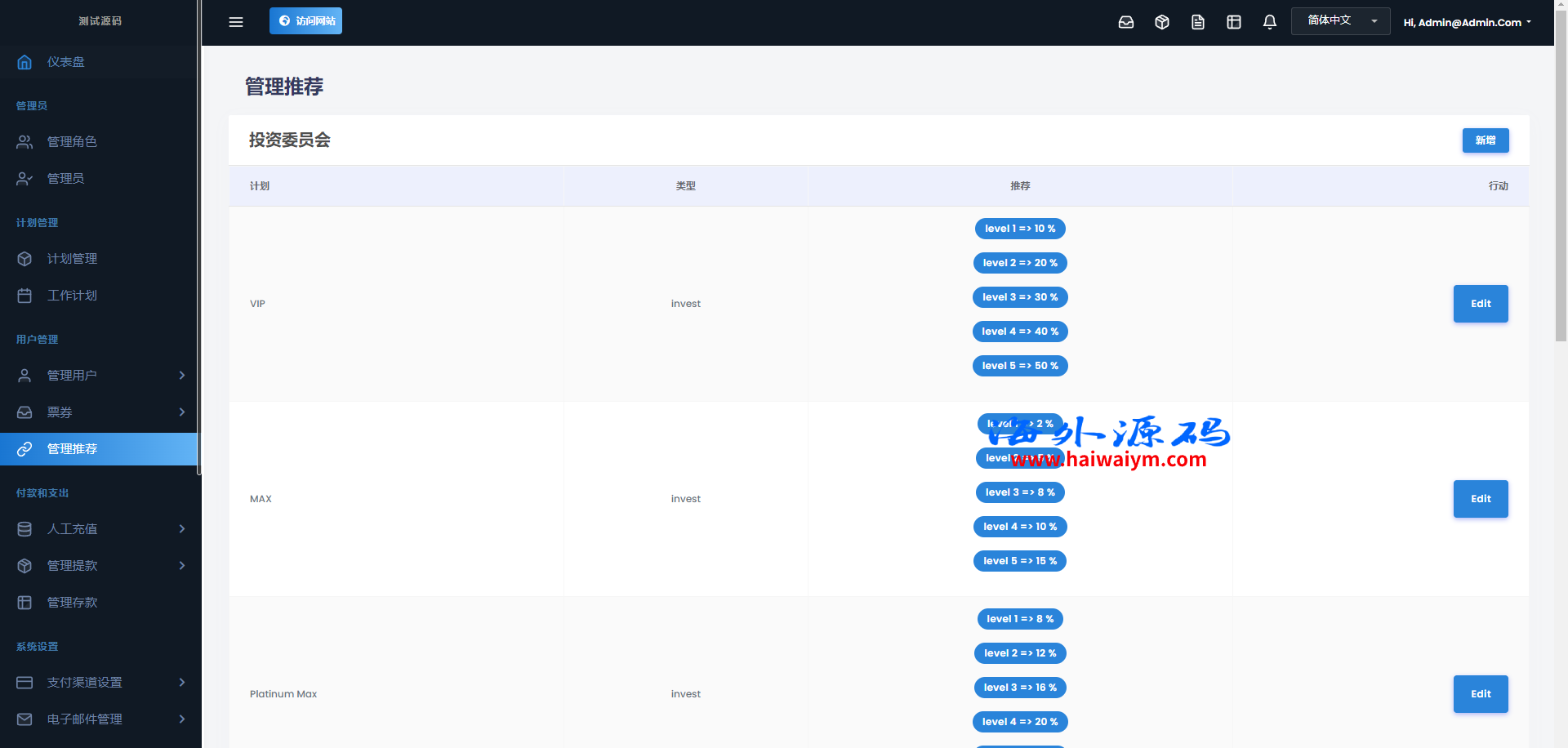Open 计划管理 sidebar menu item

click(72, 259)
